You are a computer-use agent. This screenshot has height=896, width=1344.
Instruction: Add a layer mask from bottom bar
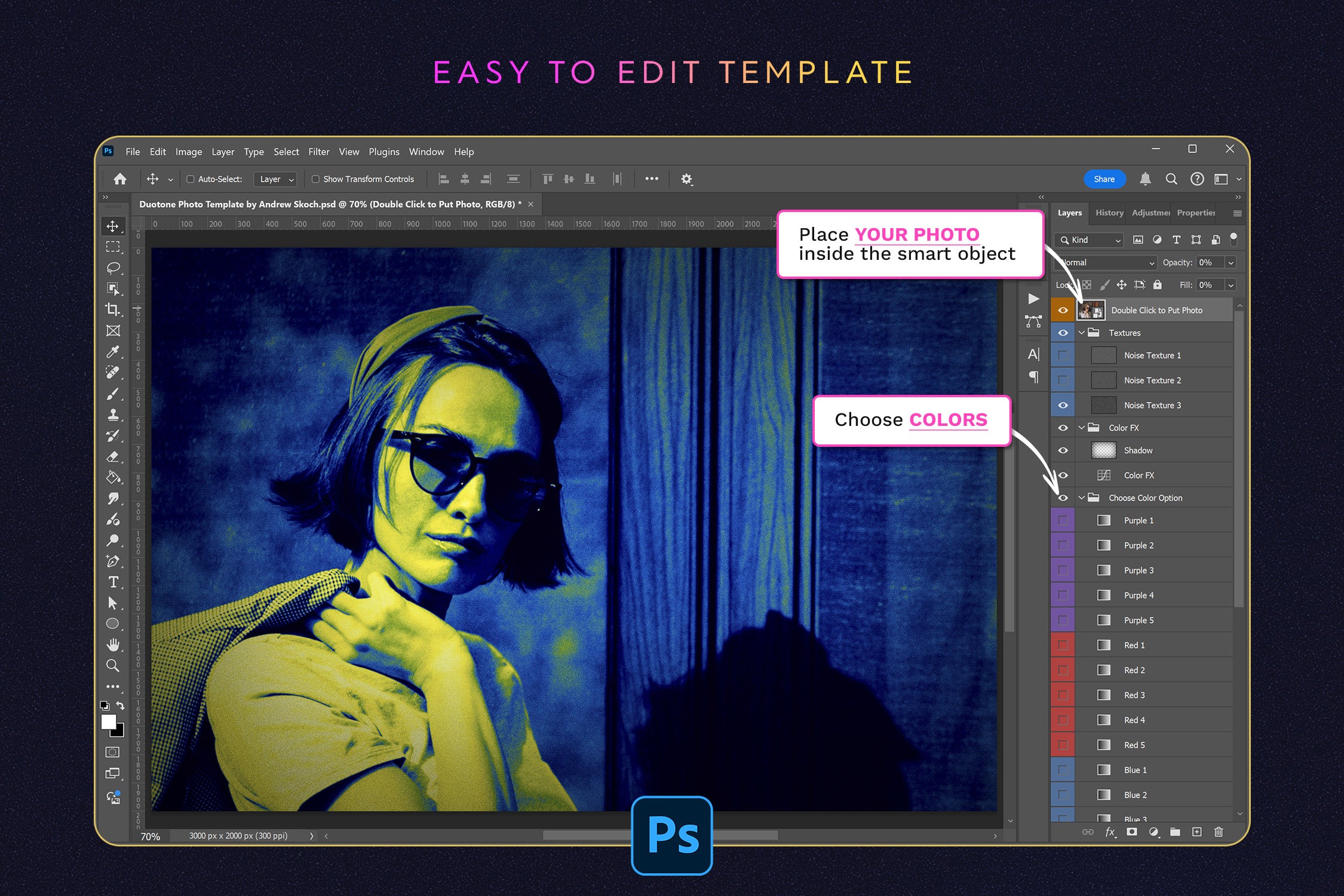(x=1131, y=831)
